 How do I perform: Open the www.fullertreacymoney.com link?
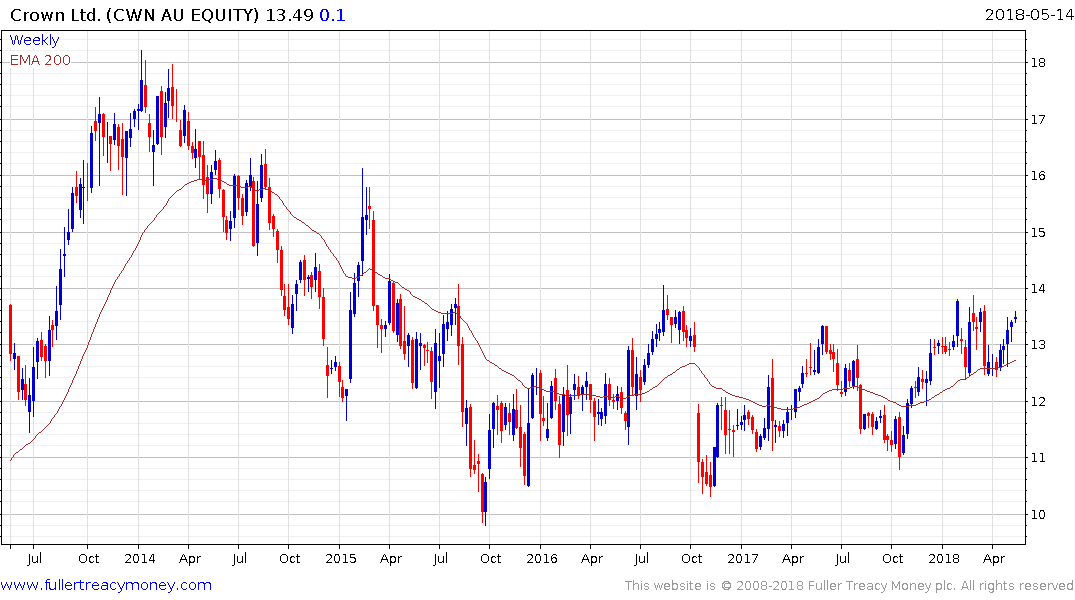point(106,585)
